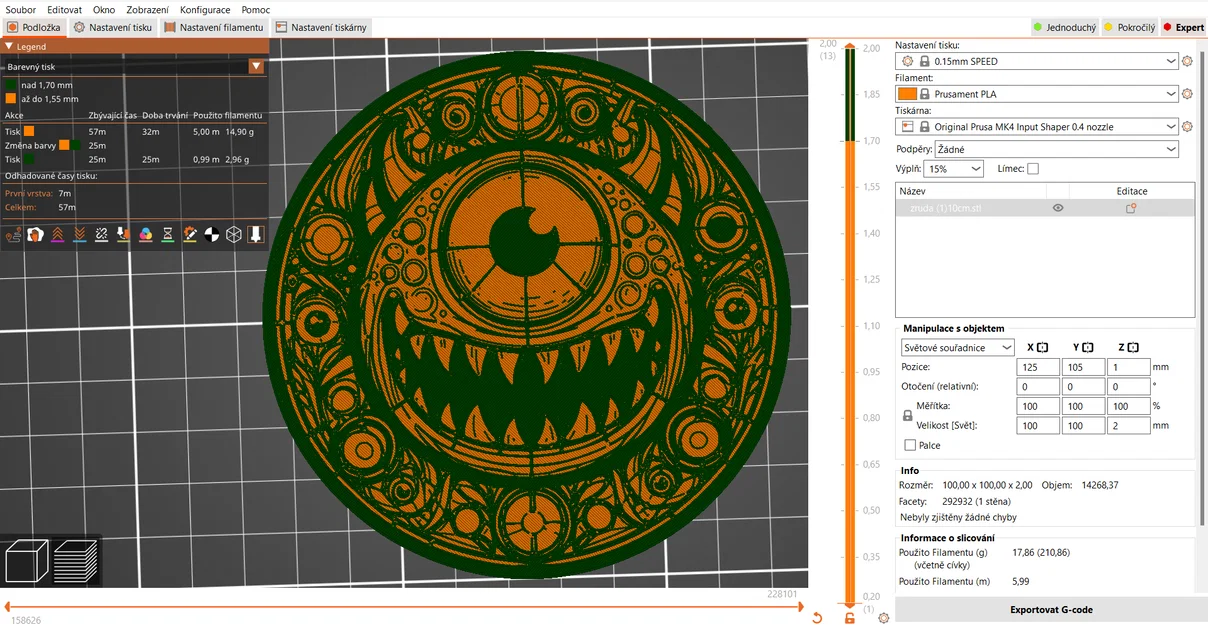Enable the Límec brim checkbox
The image size is (1208, 625).
[x=1033, y=169]
